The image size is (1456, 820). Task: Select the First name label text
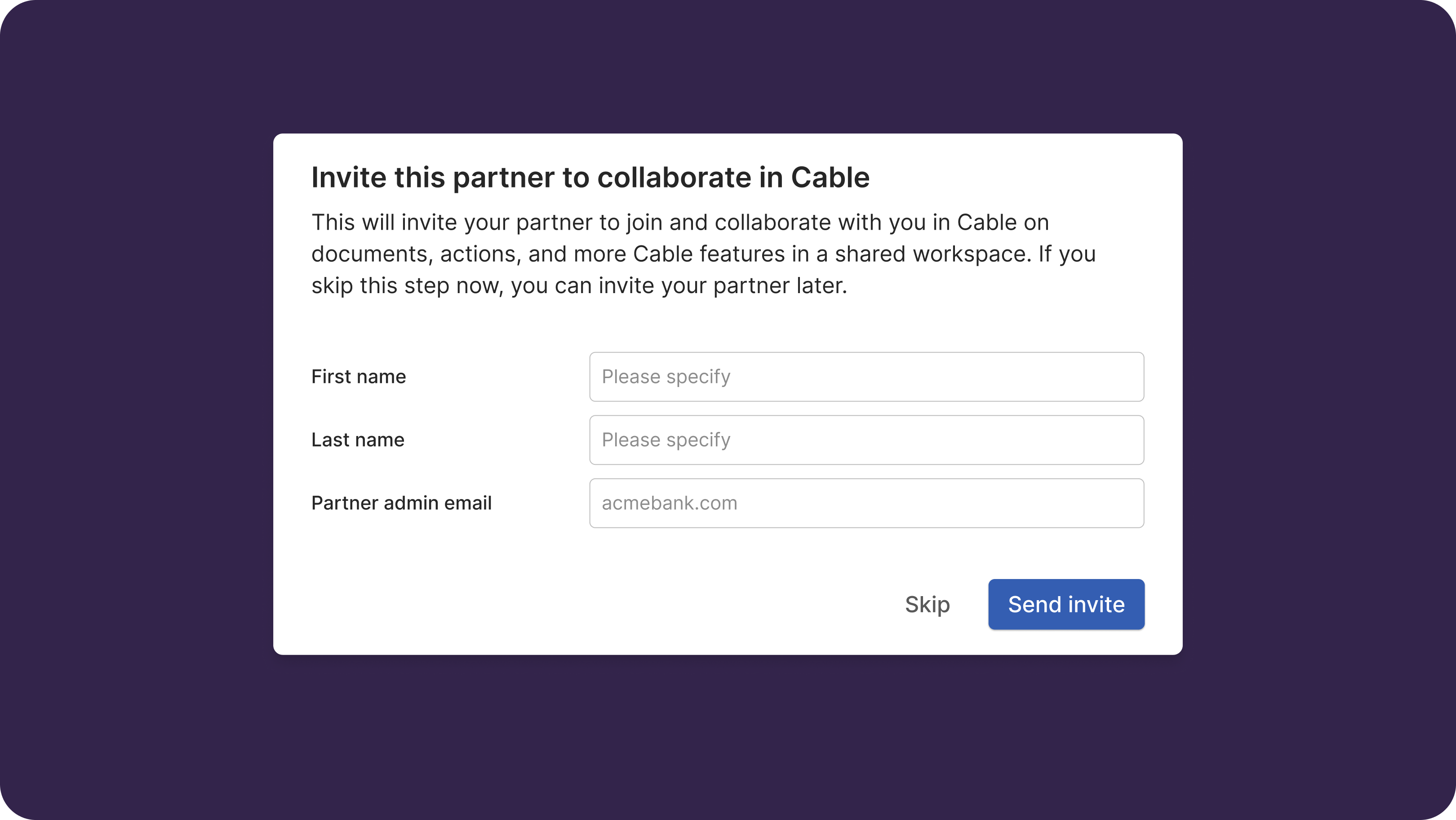(x=358, y=377)
